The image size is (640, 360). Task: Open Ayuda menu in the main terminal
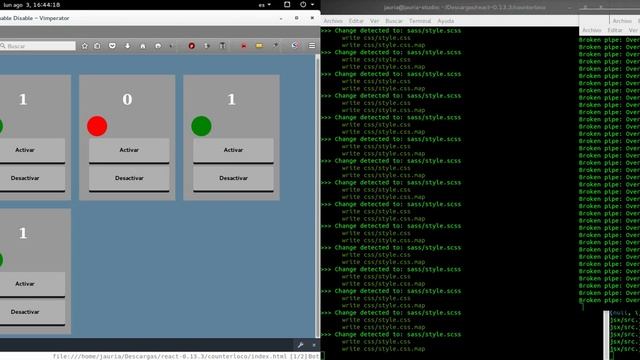pos(445,21)
